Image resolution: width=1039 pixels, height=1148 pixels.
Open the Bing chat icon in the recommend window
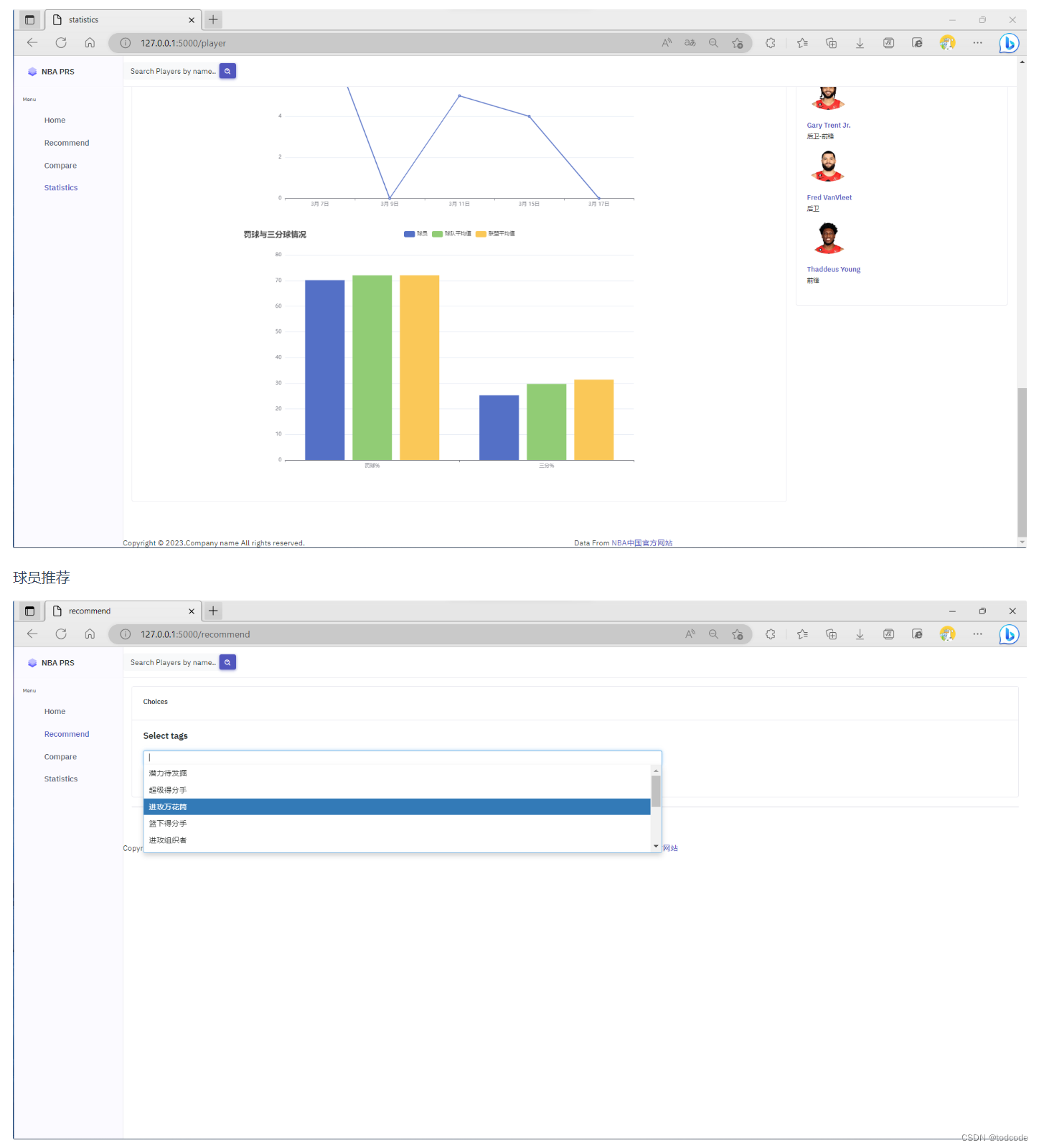(1009, 634)
